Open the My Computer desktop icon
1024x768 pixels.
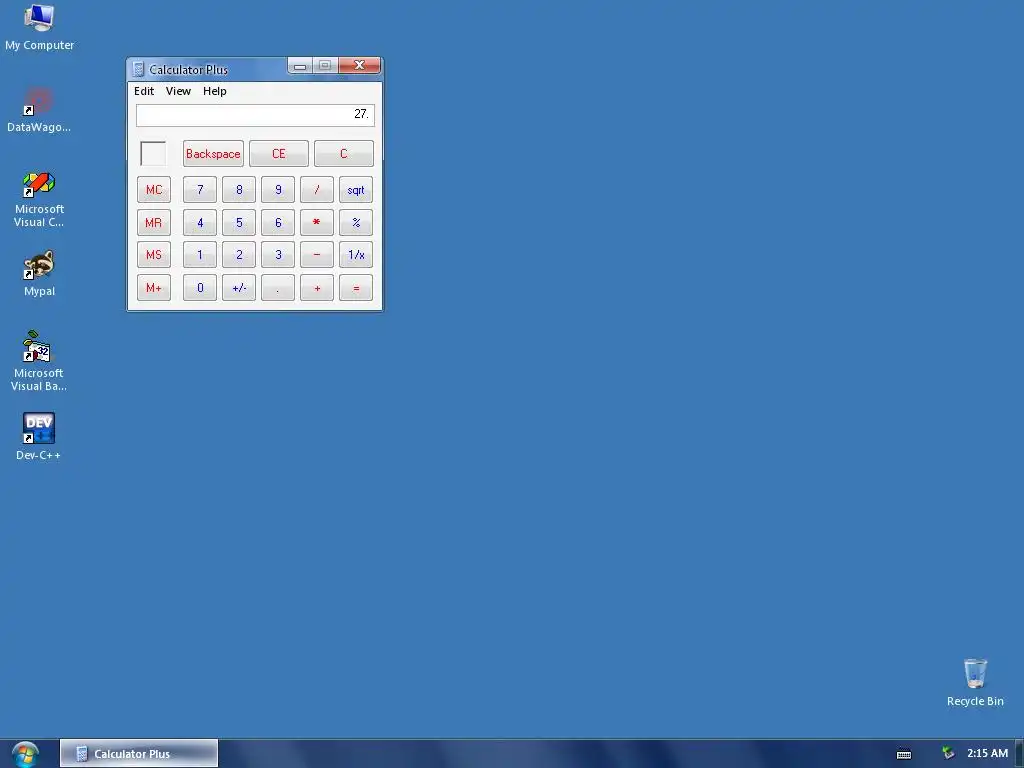[39, 27]
